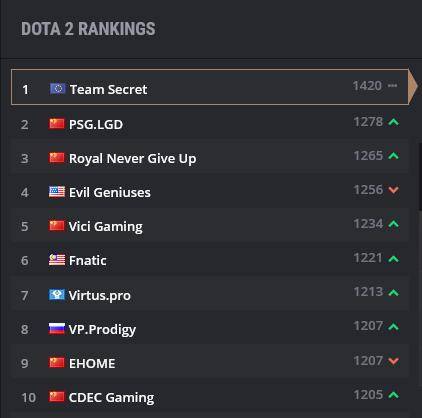This screenshot has height=418, width=422.
Task: Click the US flag beside Evil Geniuses
Action: (x=57, y=192)
